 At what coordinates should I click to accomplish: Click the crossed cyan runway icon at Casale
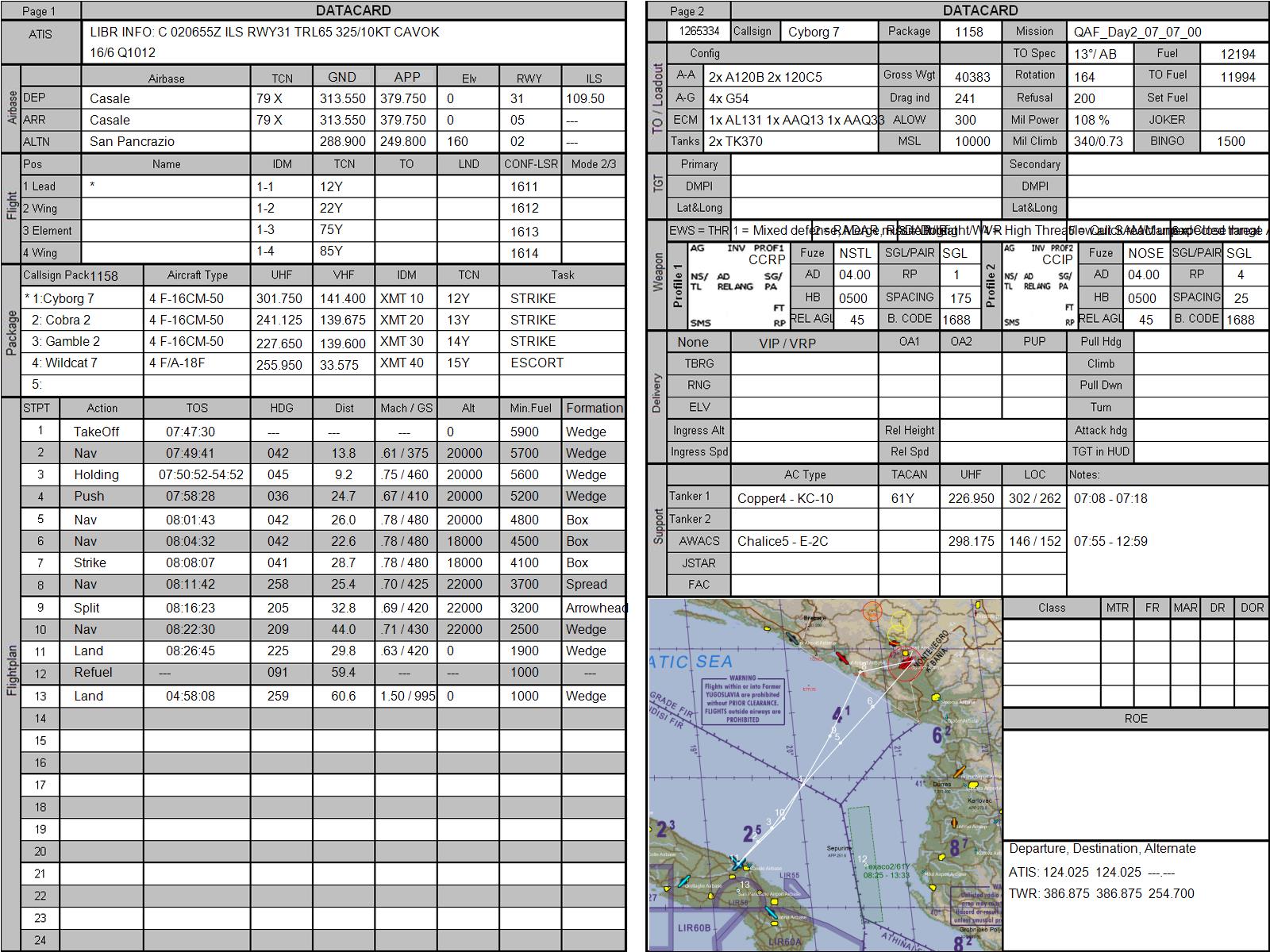click(738, 863)
